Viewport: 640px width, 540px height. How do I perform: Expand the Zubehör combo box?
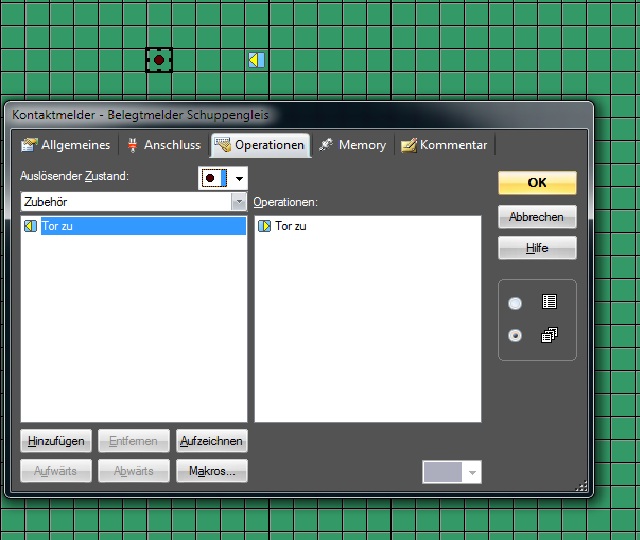[x=238, y=202]
